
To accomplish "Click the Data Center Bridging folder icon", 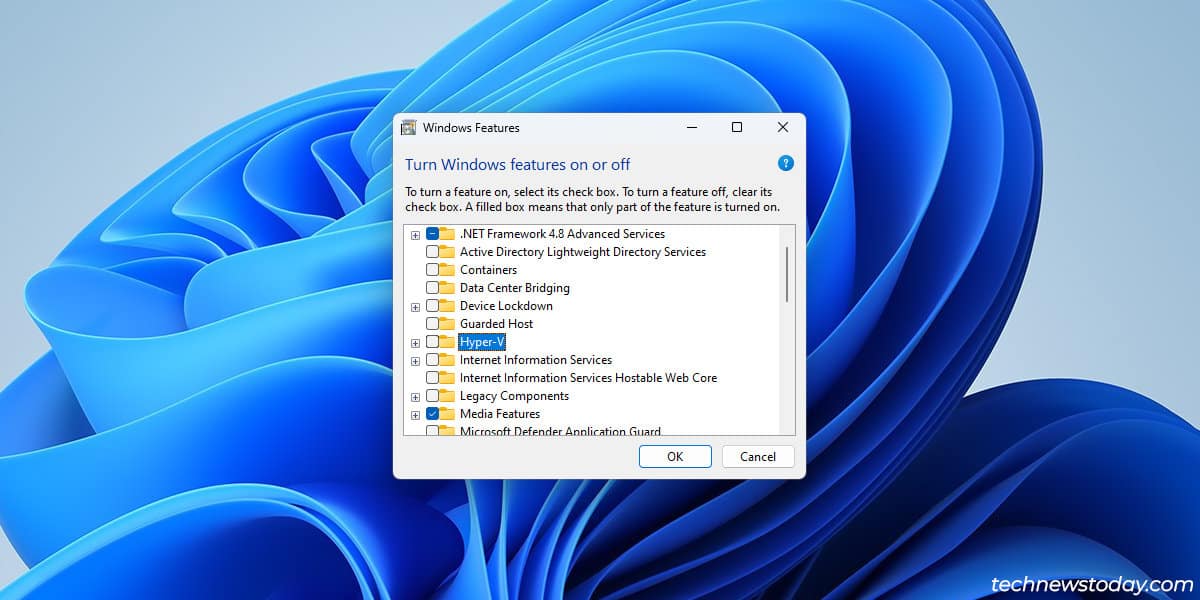I will point(447,288).
